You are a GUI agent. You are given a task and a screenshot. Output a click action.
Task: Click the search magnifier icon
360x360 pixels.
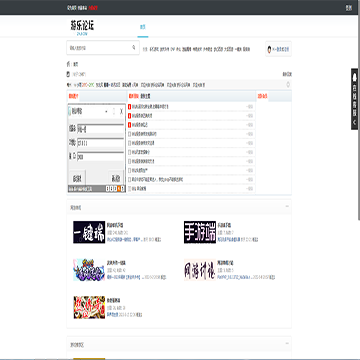pos(134,47)
